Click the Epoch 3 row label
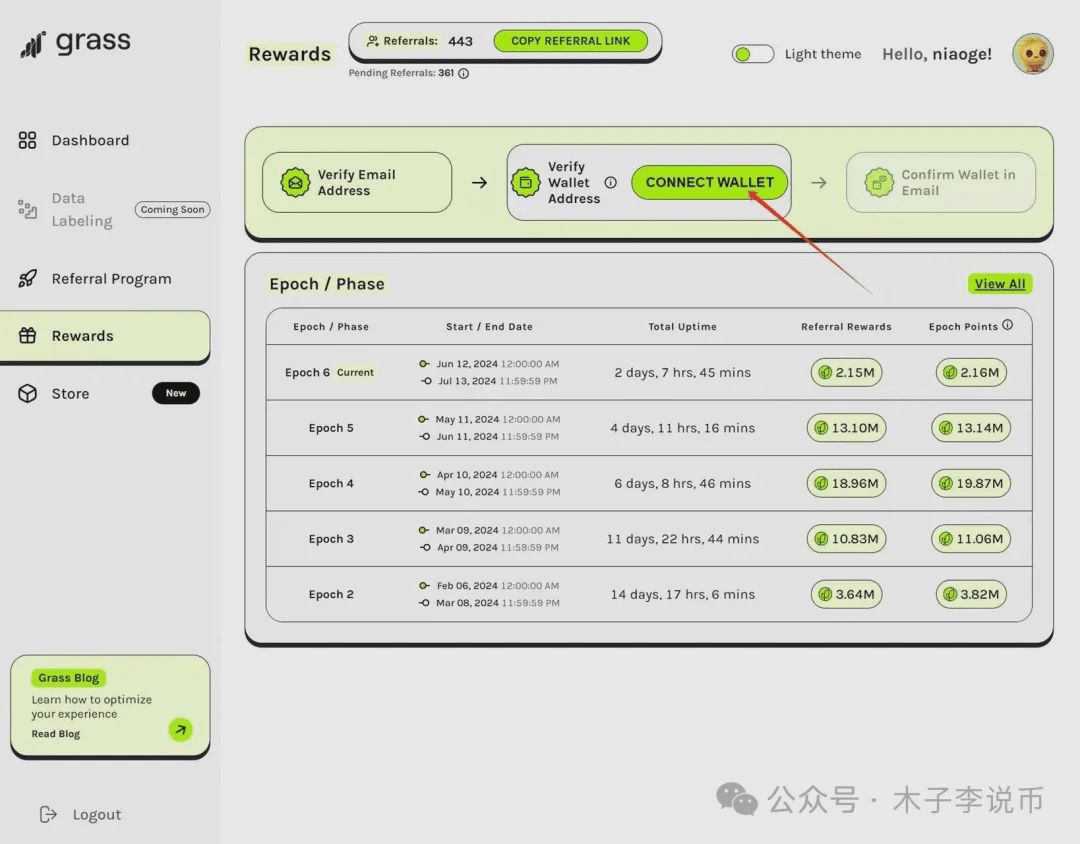 pyautogui.click(x=331, y=539)
